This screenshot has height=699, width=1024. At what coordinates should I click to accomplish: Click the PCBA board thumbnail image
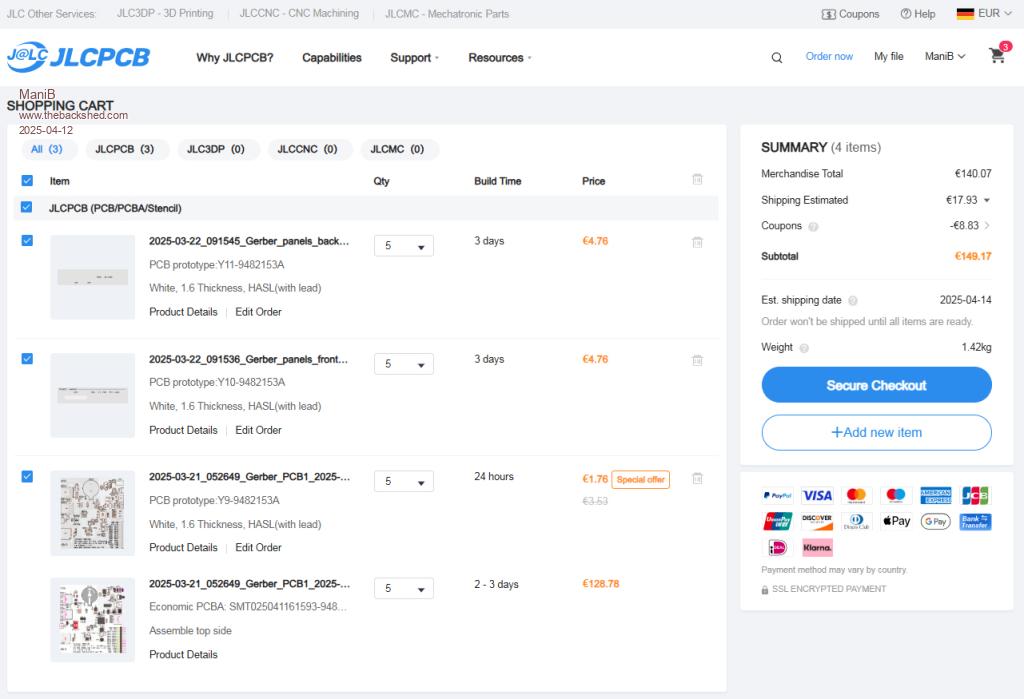point(92,619)
